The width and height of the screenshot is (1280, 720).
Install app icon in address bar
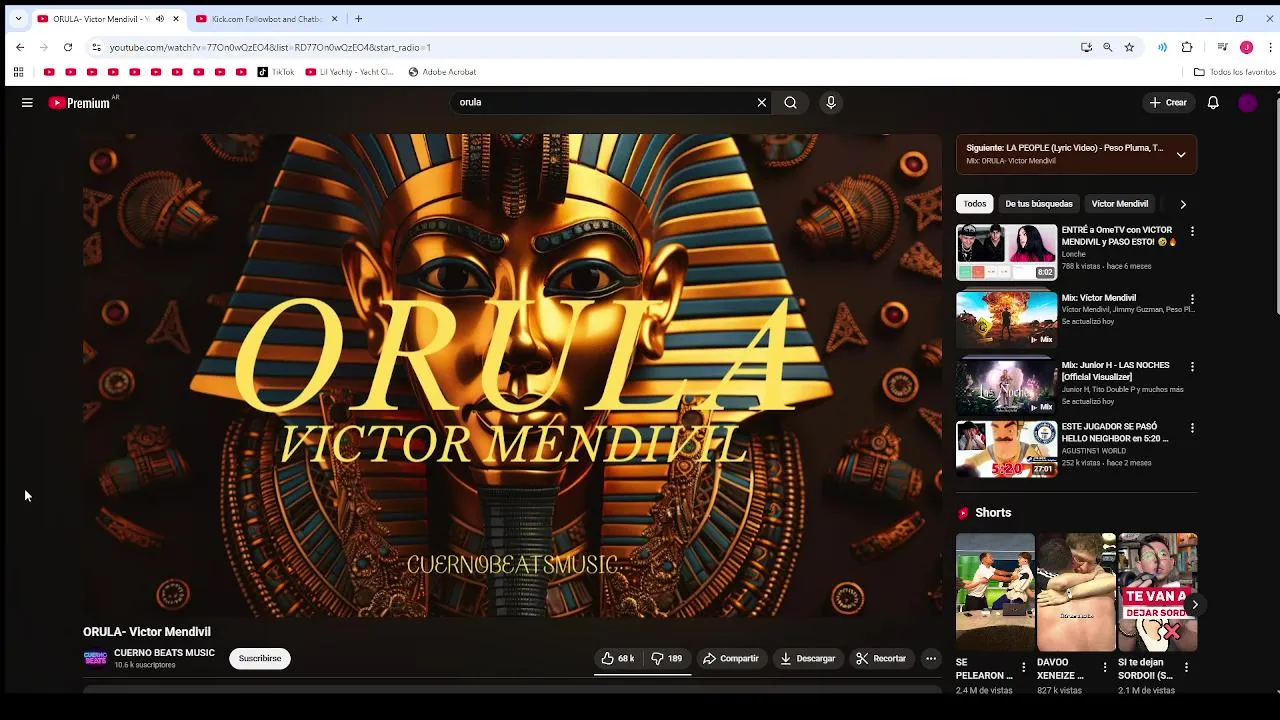point(1086,47)
